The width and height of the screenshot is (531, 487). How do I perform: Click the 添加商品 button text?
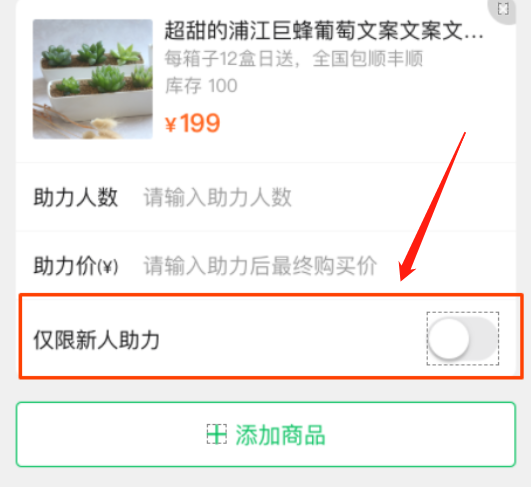(280, 435)
